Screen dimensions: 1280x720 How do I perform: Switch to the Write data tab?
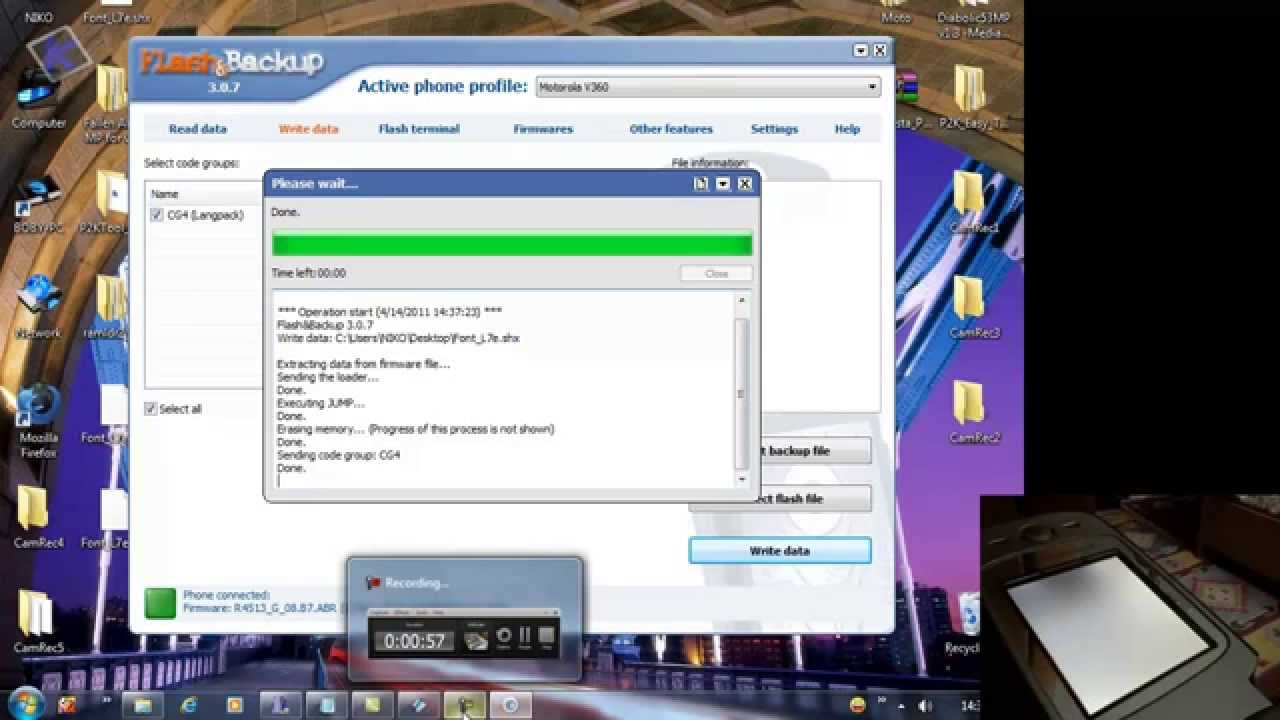click(x=308, y=129)
